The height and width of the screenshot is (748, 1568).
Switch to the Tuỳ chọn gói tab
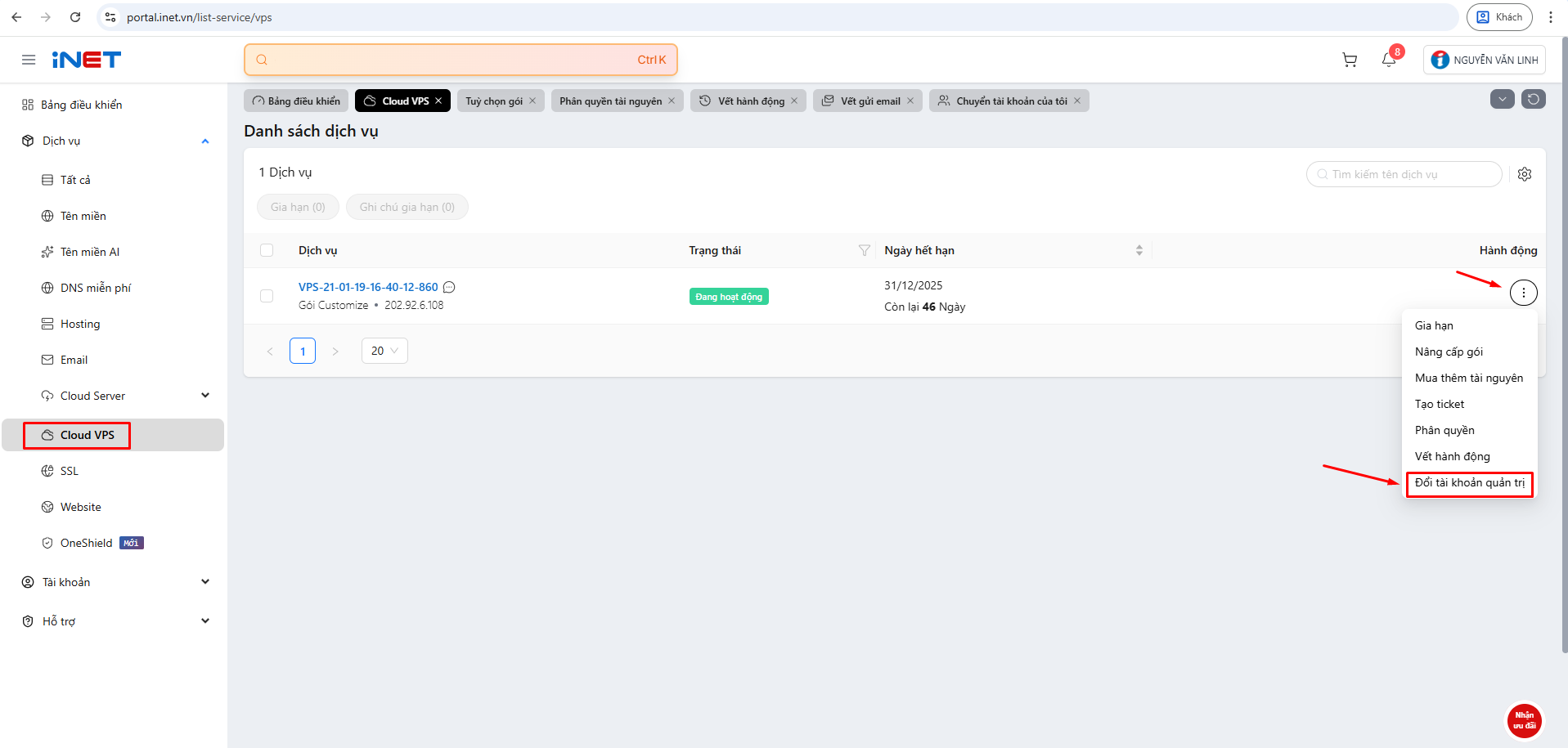pyautogui.click(x=494, y=101)
